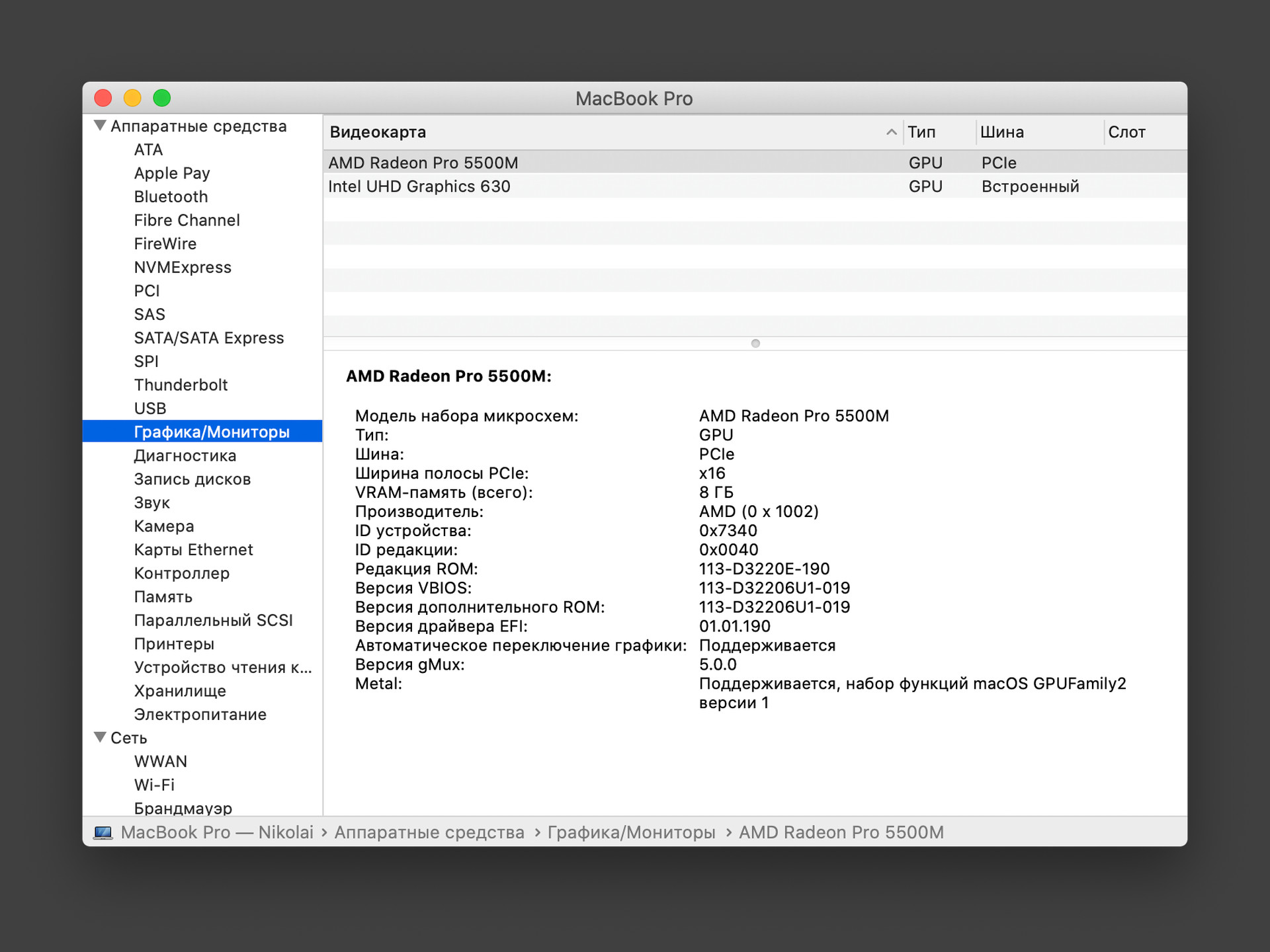Open Принтеры entry
Image resolution: width=1270 pixels, height=952 pixels.
(174, 644)
